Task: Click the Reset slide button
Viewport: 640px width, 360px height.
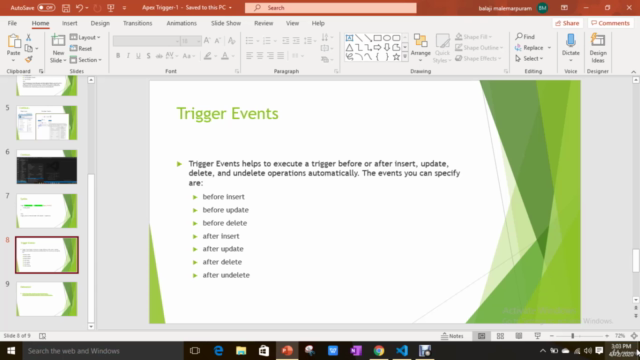Action: point(81,48)
